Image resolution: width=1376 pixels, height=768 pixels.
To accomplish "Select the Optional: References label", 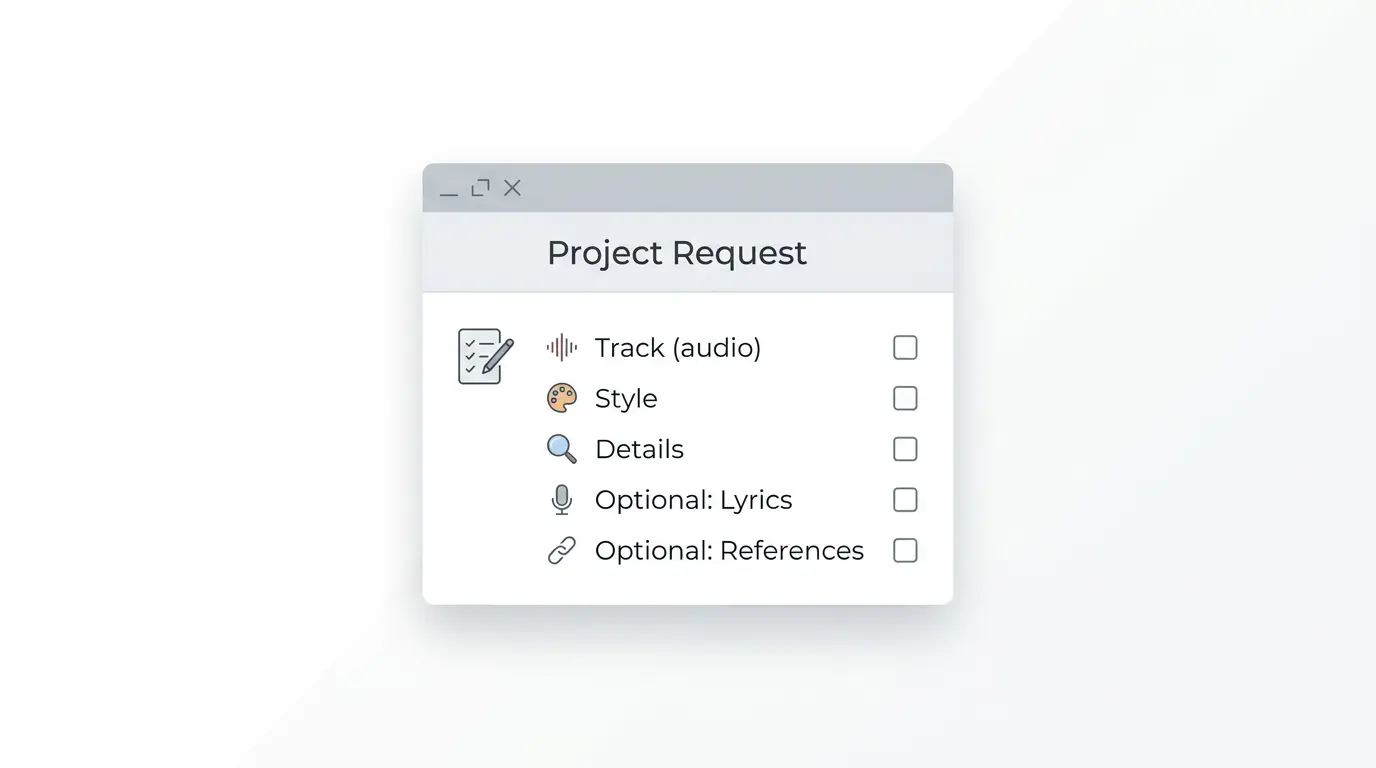I will click(x=729, y=551).
